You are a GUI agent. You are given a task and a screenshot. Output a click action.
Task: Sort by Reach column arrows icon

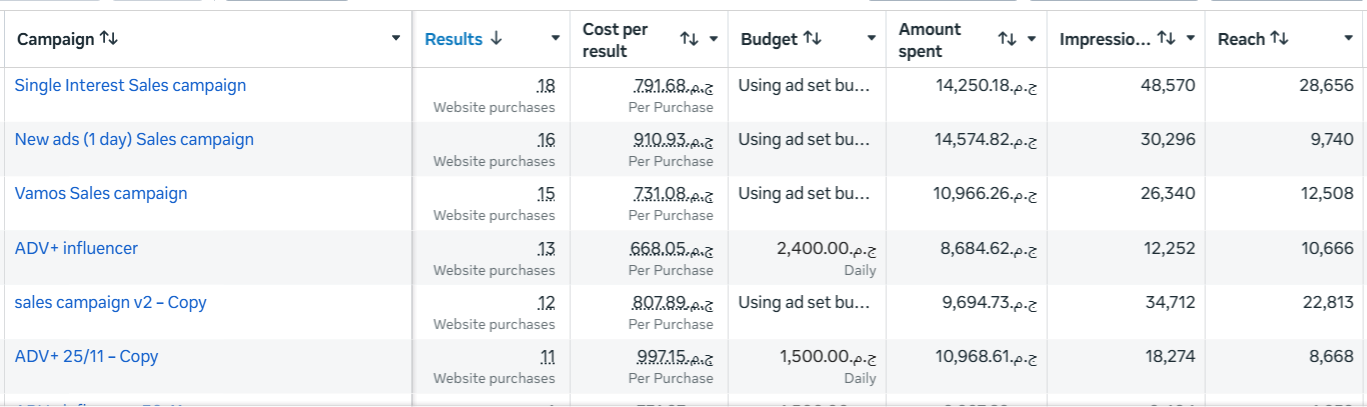tap(1279, 39)
